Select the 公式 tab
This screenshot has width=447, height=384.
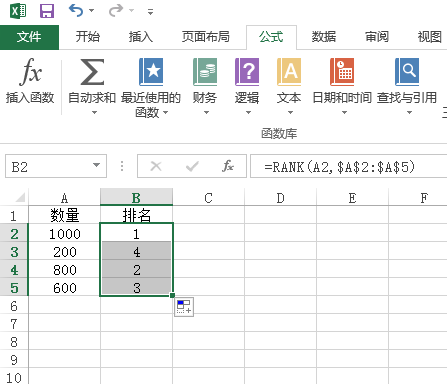point(271,37)
